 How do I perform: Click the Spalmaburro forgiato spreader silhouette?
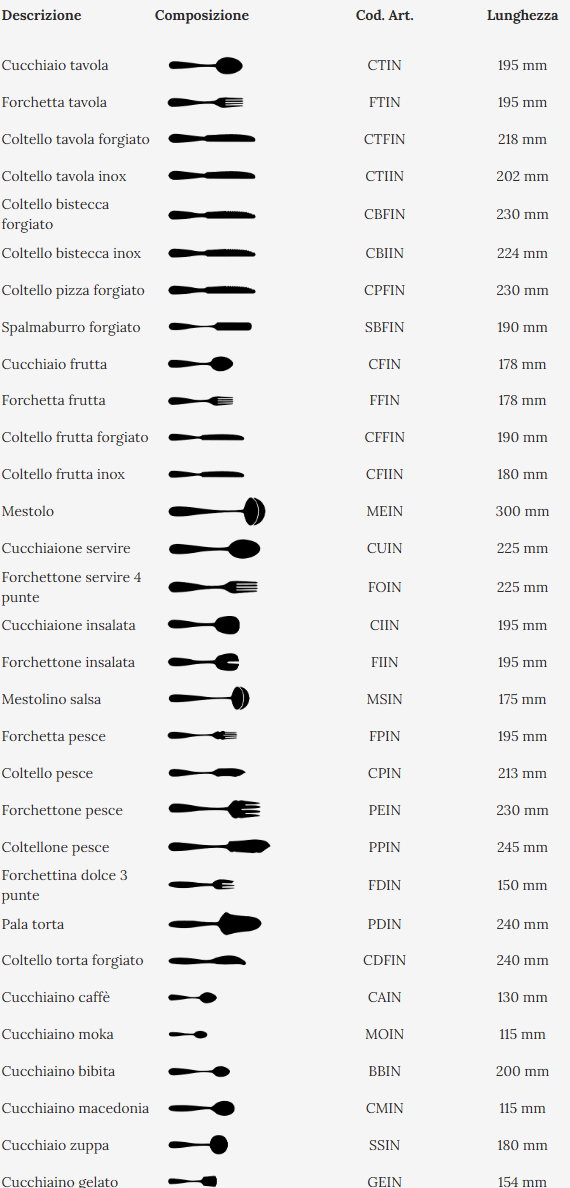click(210, 327)
